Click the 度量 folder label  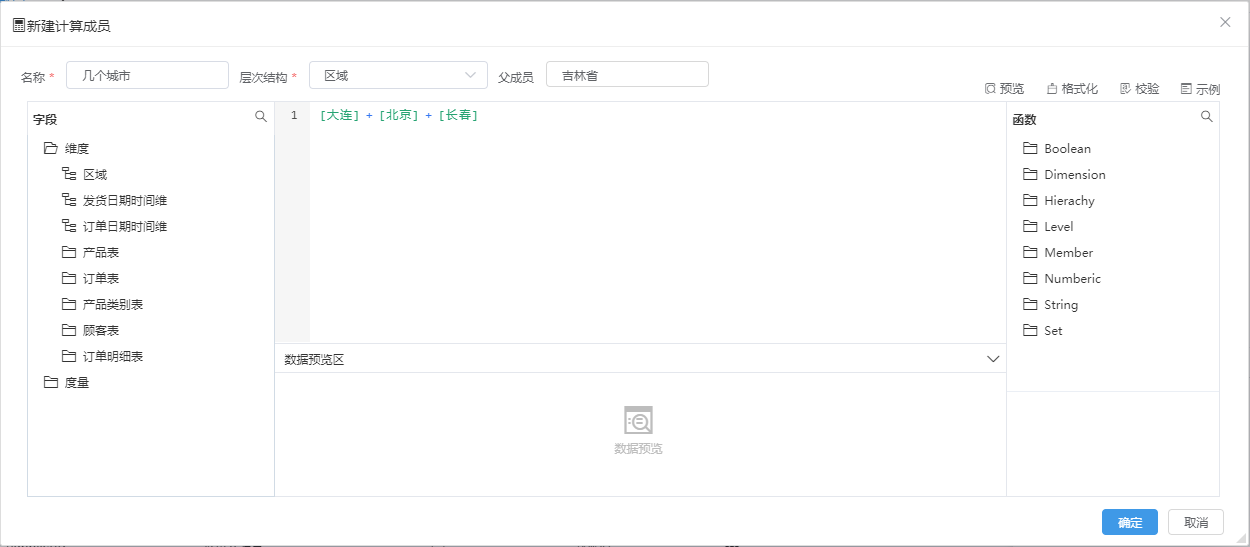(77, 382)
